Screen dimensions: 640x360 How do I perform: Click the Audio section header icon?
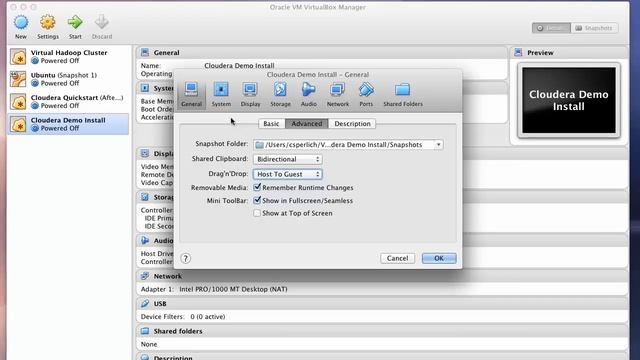coord(145,240)
